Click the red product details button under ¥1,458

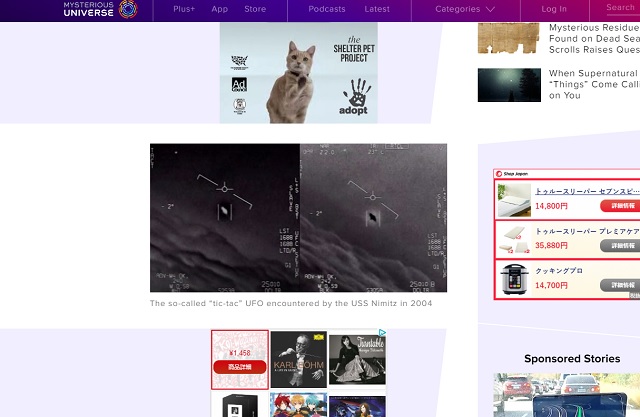240,367
